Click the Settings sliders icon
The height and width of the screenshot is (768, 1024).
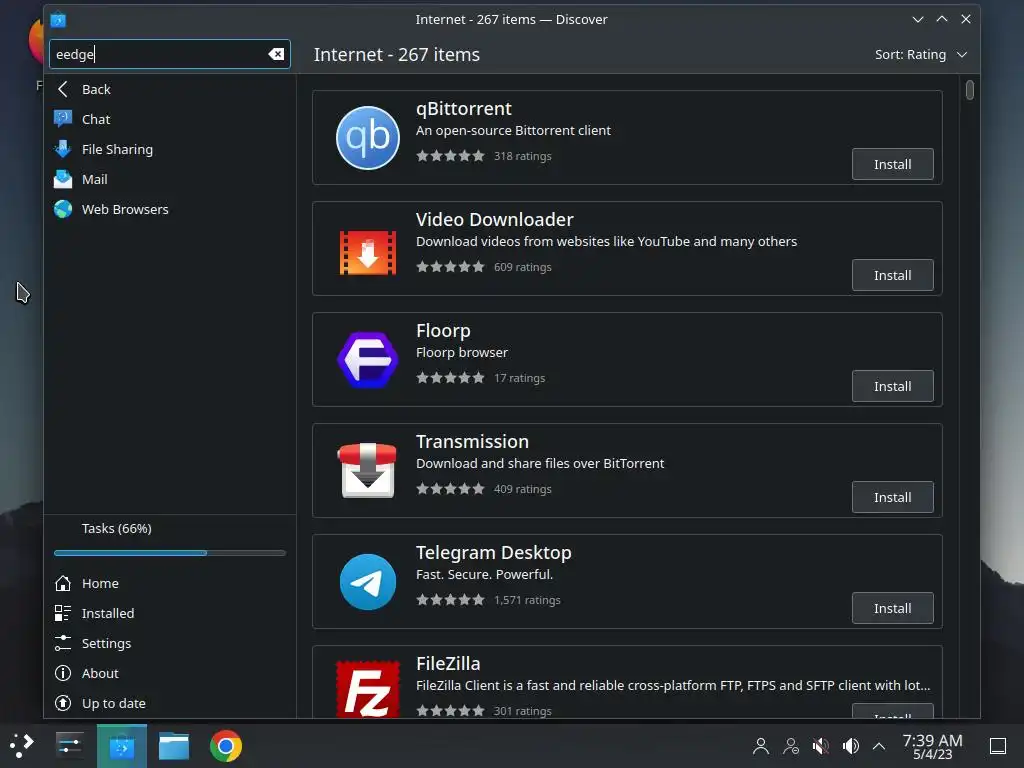(63, 643)
